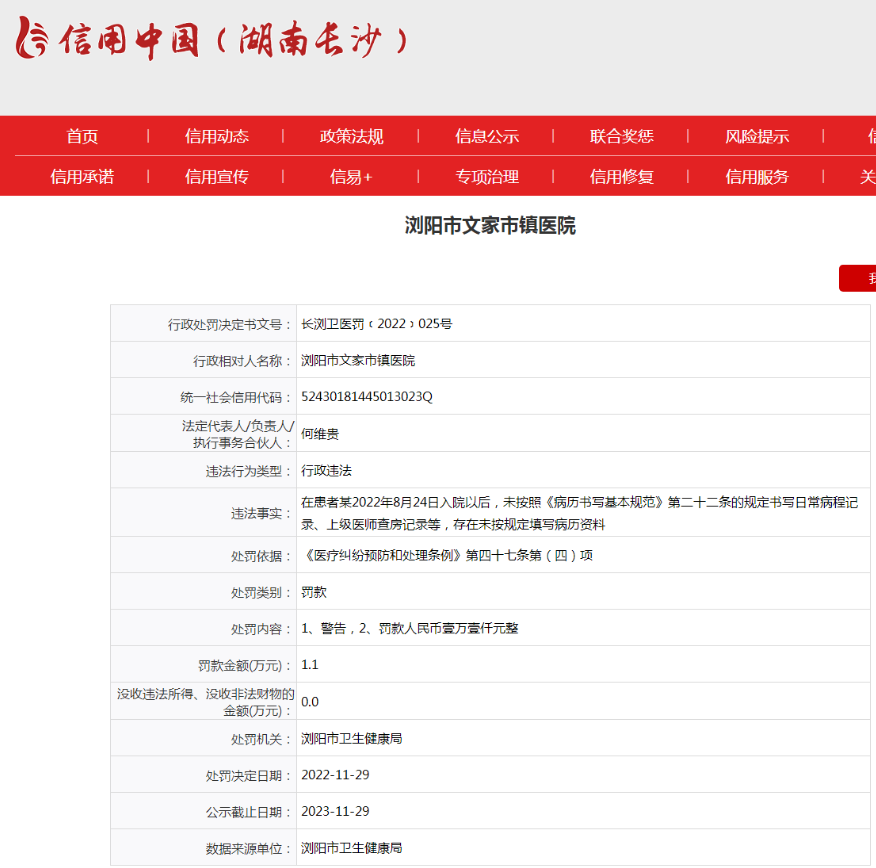876x868 pixels.
Task: Click legal representative name 何维贵
Action: [320, 434]
